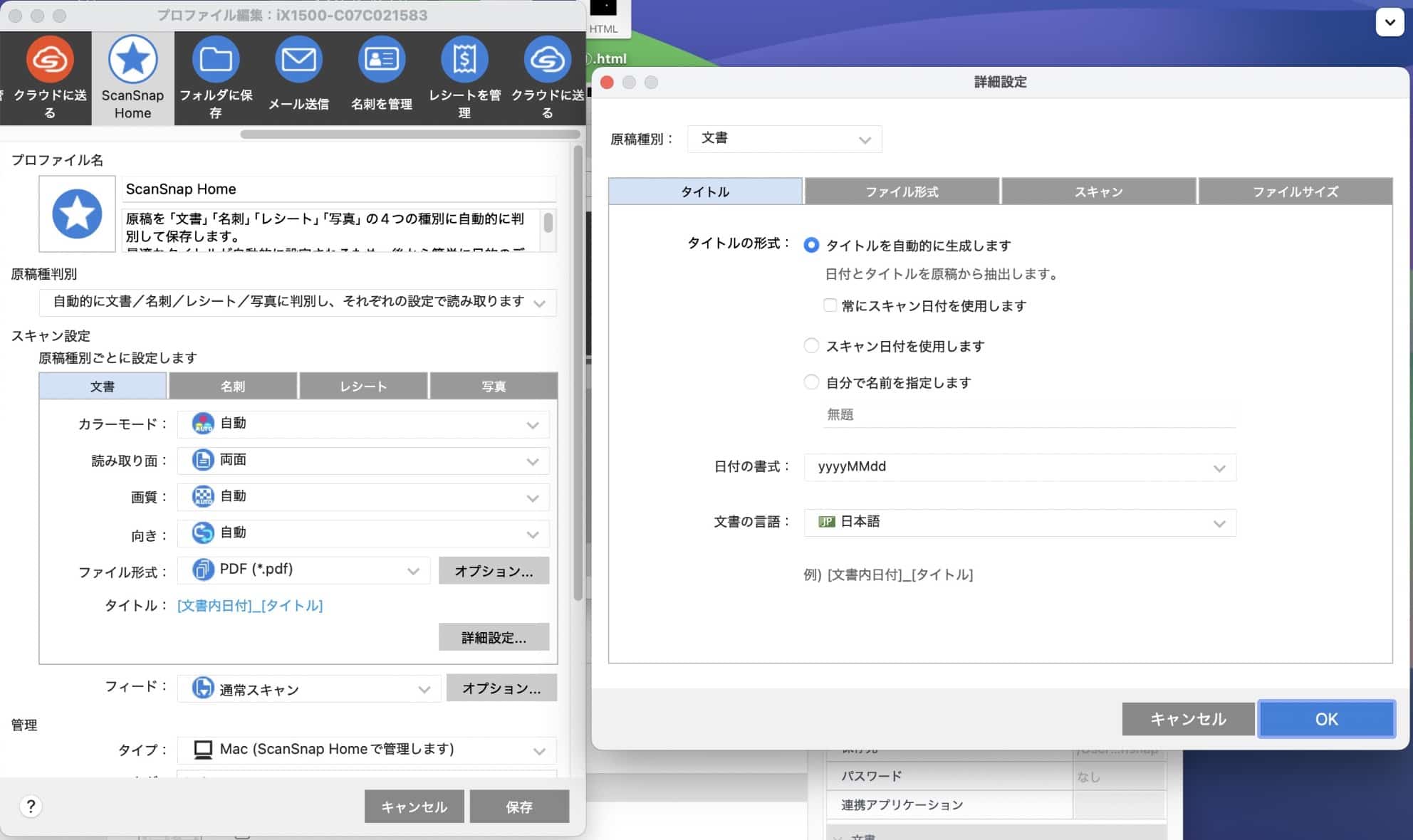
Task: Open the カラーモード dropdown
Action: click(x=363, y=424)
